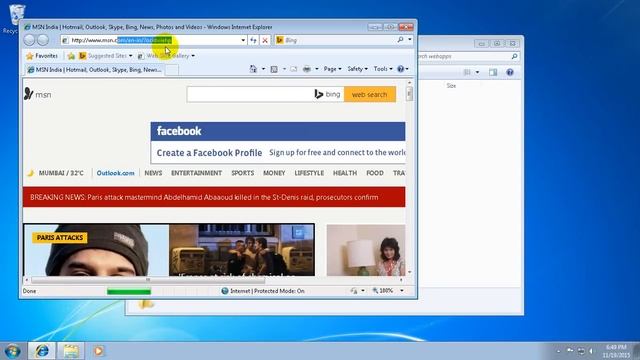Click Create a Facebook Profile link

click(209, 153)
